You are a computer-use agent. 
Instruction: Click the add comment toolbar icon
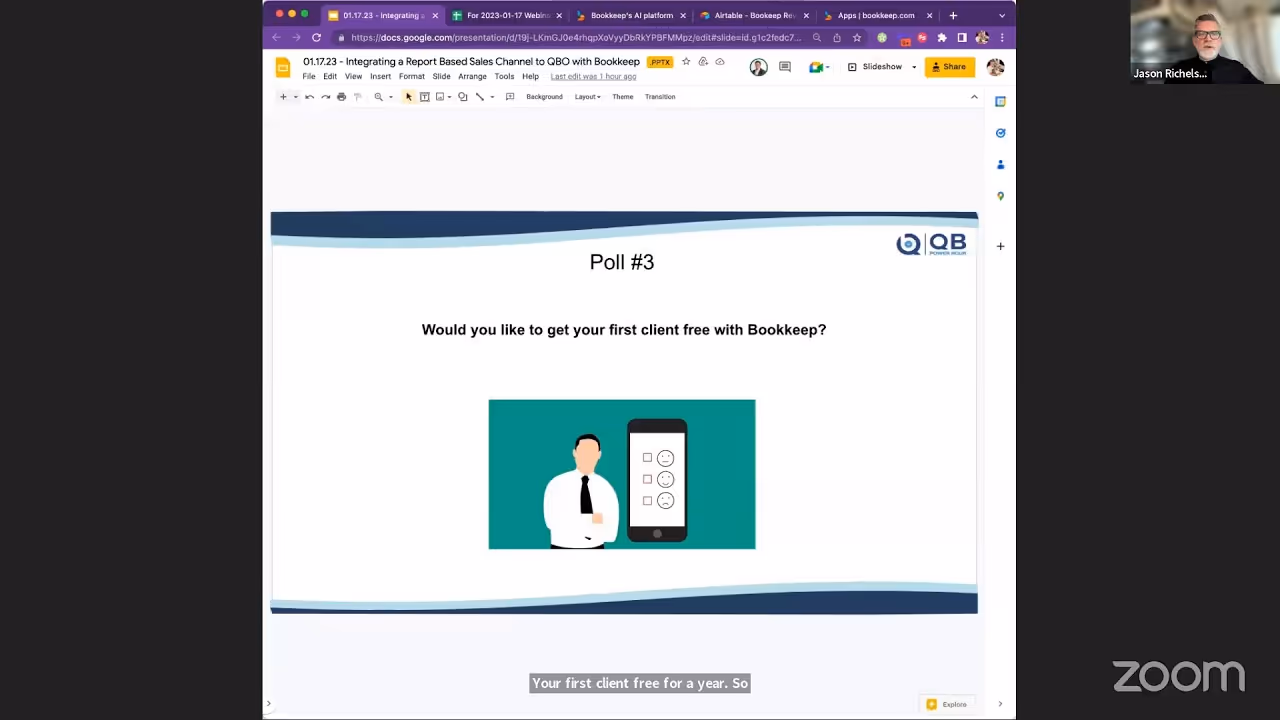tap(510, 97)
